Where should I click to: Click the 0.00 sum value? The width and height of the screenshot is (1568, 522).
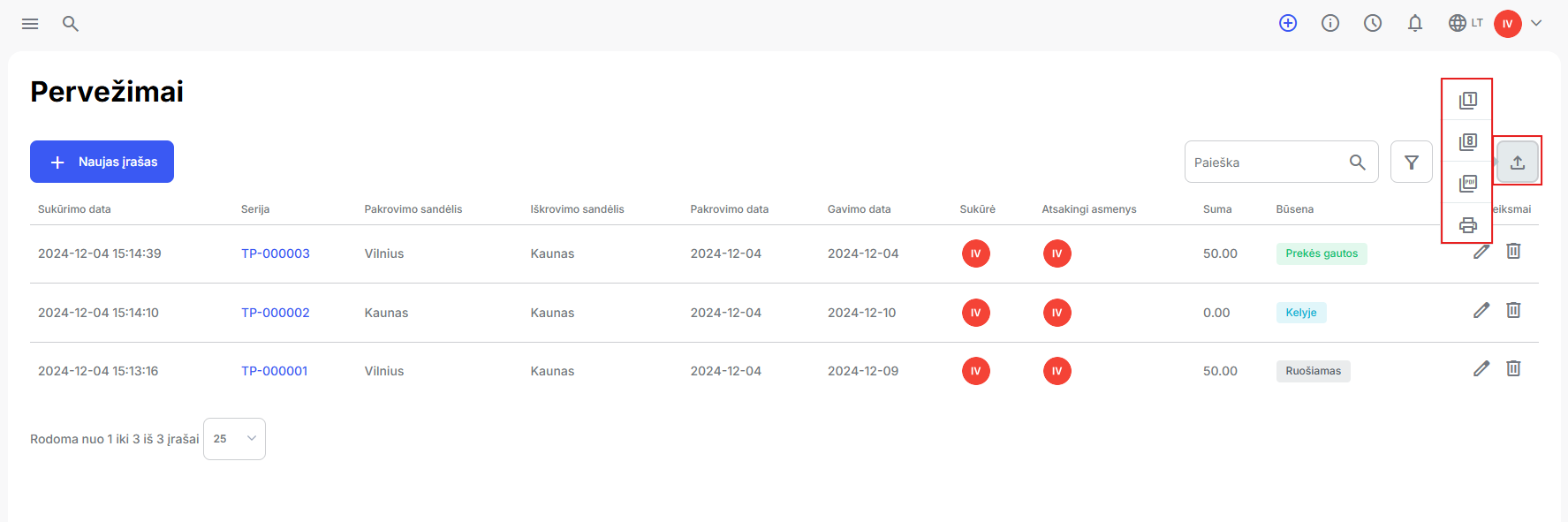pos(1216,313)
